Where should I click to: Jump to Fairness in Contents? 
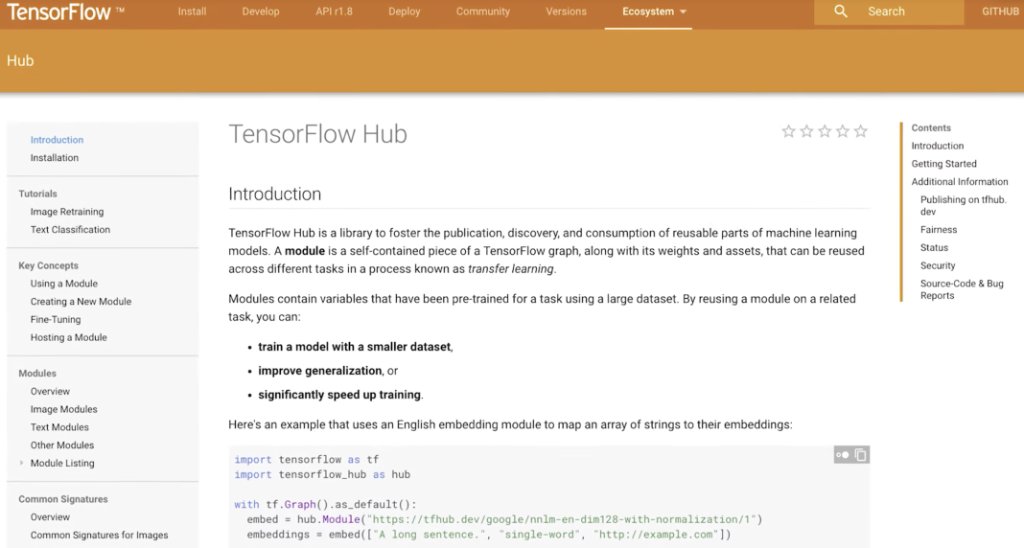(x=938, y=229)
